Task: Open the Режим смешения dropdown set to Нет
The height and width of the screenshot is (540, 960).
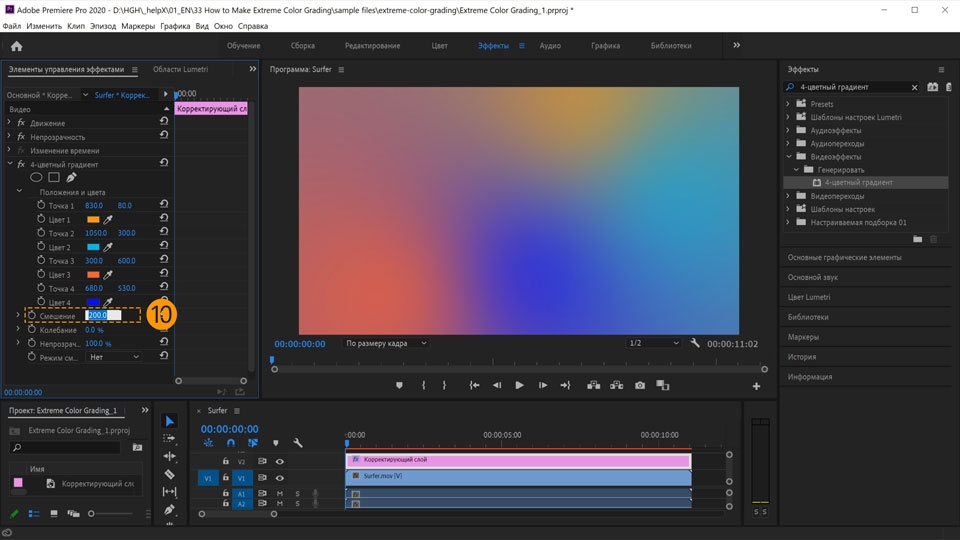Action: (112, 357)
